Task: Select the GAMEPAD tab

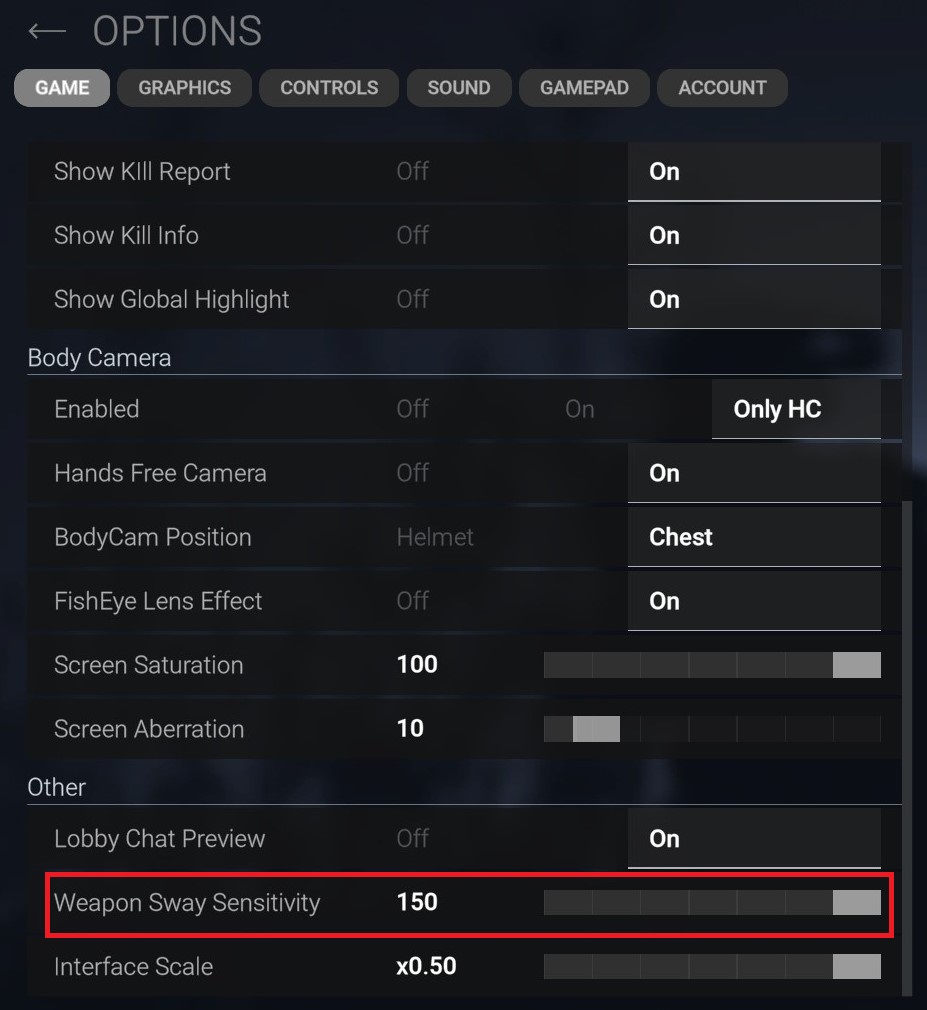Action: (584, 88)
